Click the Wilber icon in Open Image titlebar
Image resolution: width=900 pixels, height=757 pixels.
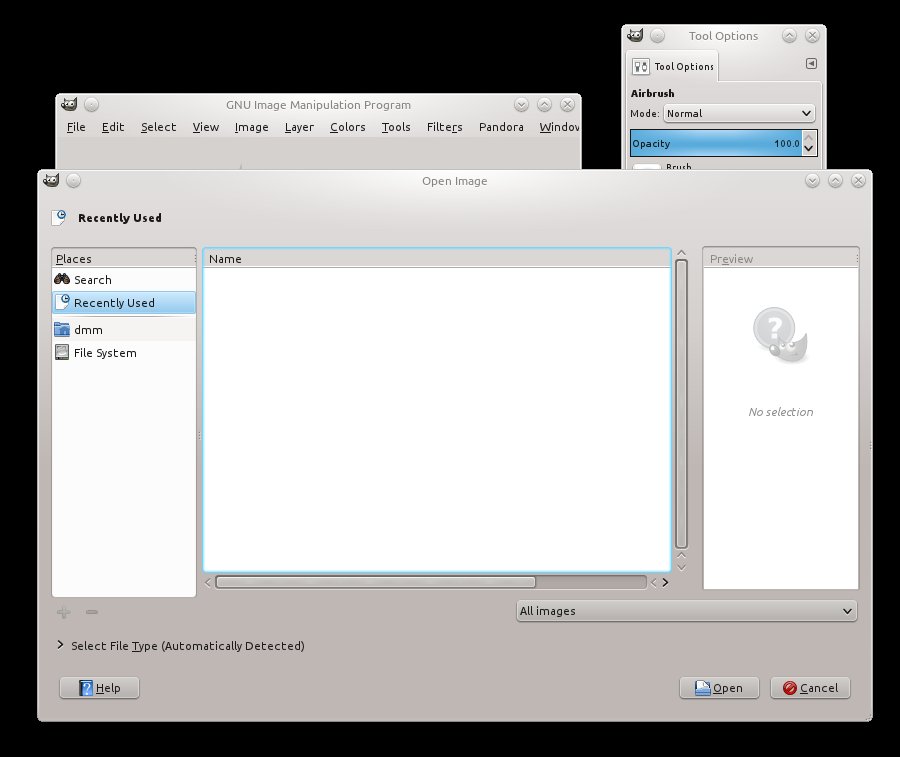click(51, 180)
